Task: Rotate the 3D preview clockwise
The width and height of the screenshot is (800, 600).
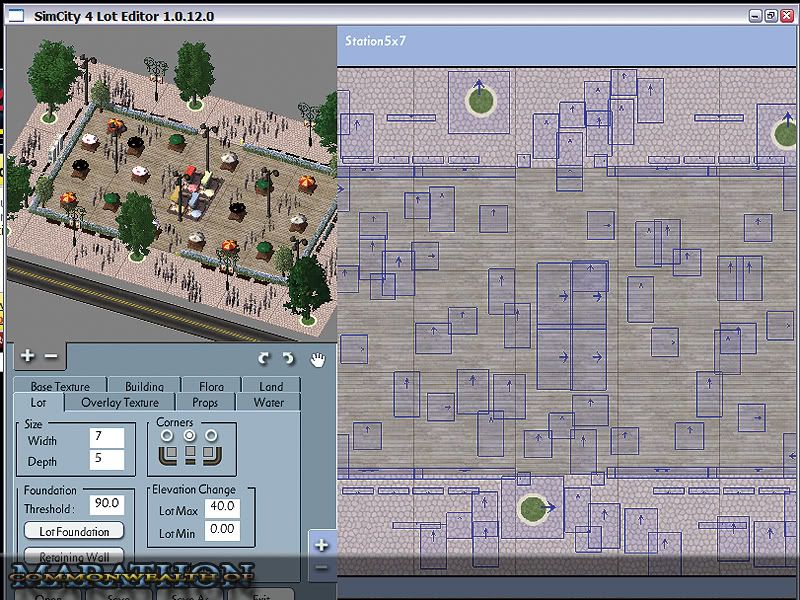Action: [264, 359]
